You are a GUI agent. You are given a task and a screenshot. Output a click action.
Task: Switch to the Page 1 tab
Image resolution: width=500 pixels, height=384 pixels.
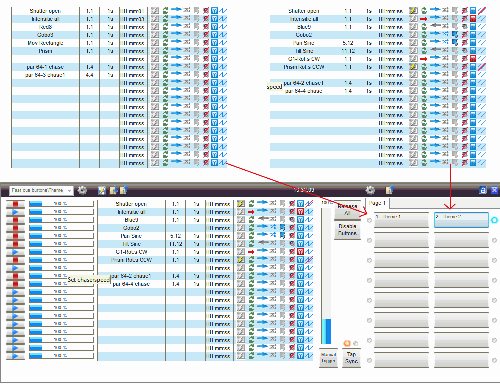(377, 203)
